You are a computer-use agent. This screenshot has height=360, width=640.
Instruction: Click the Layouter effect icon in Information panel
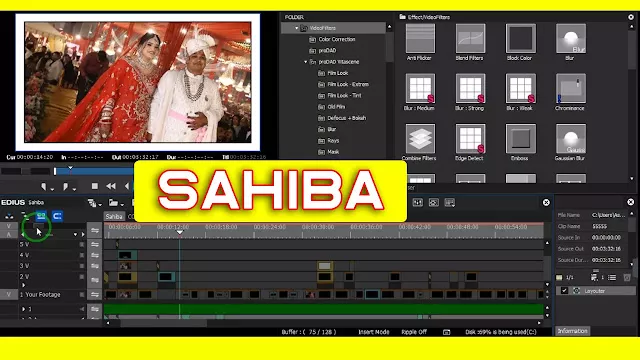point(576,291)
